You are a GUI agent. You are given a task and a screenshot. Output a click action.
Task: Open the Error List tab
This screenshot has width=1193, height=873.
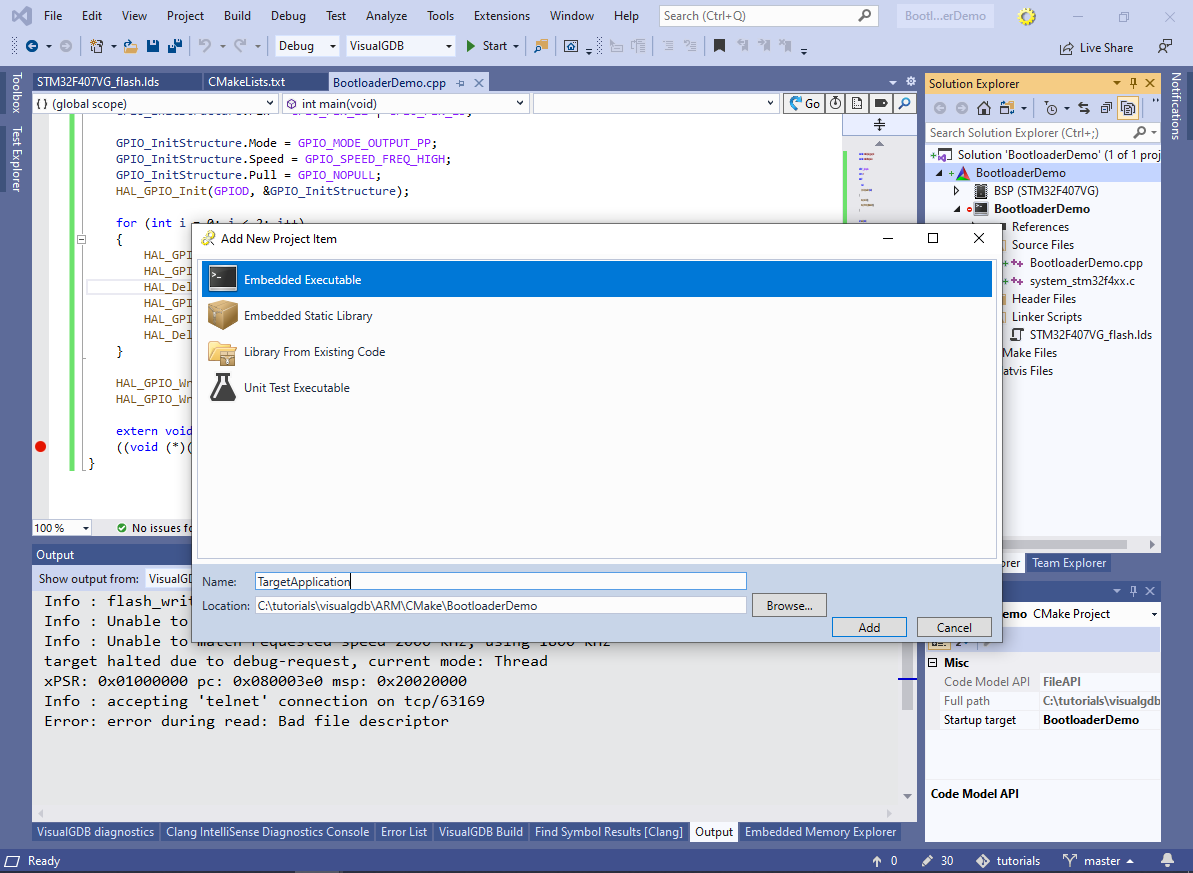pyautogui.click(x=404, y=832)
